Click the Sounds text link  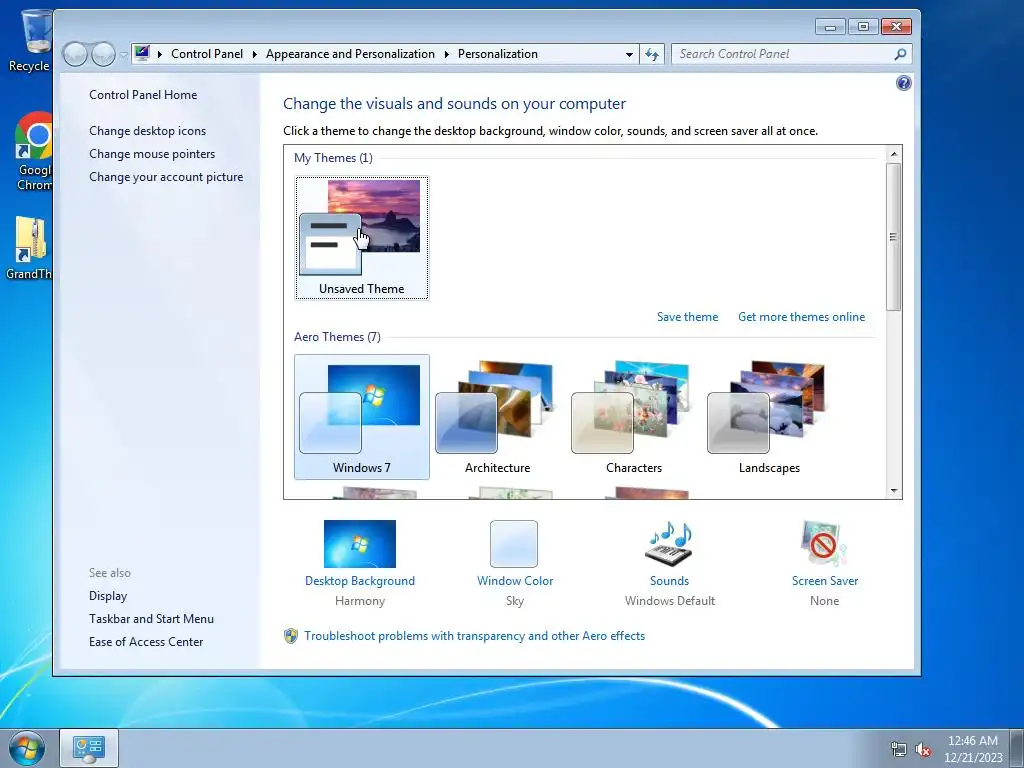pos(669,581)
